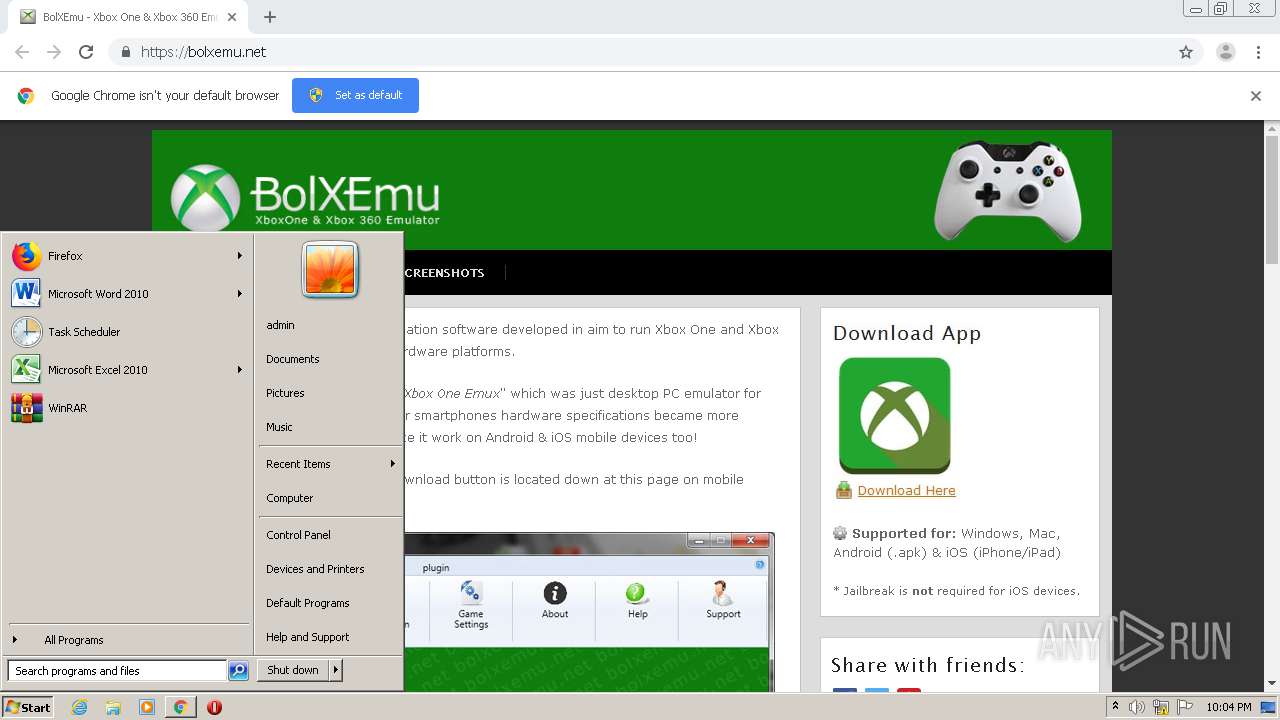
Task: Open the Chrome profile avatar
Action: (x=1225, y=52)
